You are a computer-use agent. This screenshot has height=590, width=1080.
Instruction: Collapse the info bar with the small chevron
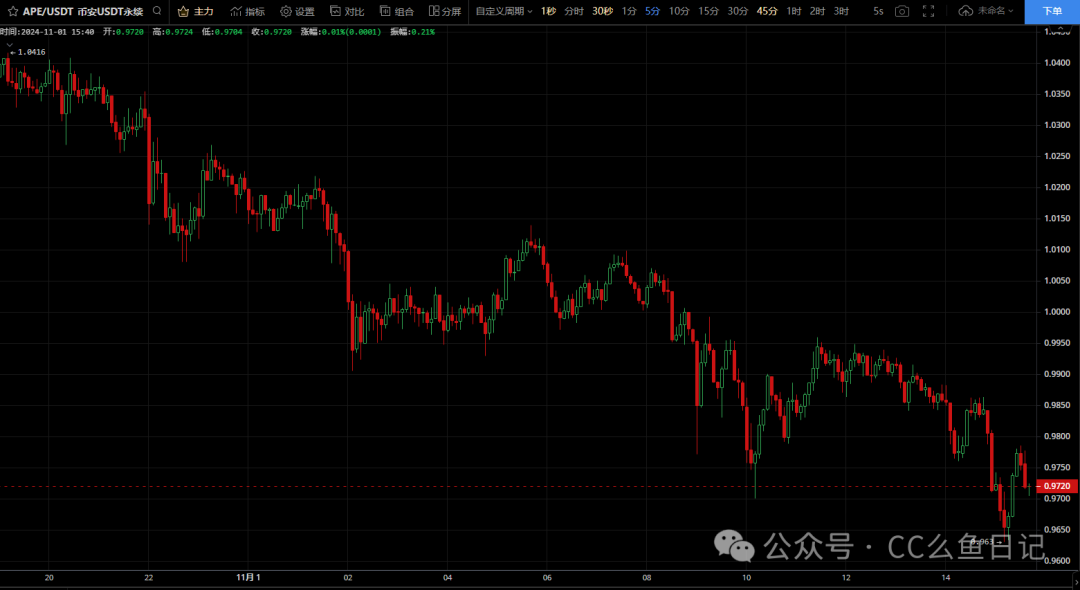(x=10, y=44)
